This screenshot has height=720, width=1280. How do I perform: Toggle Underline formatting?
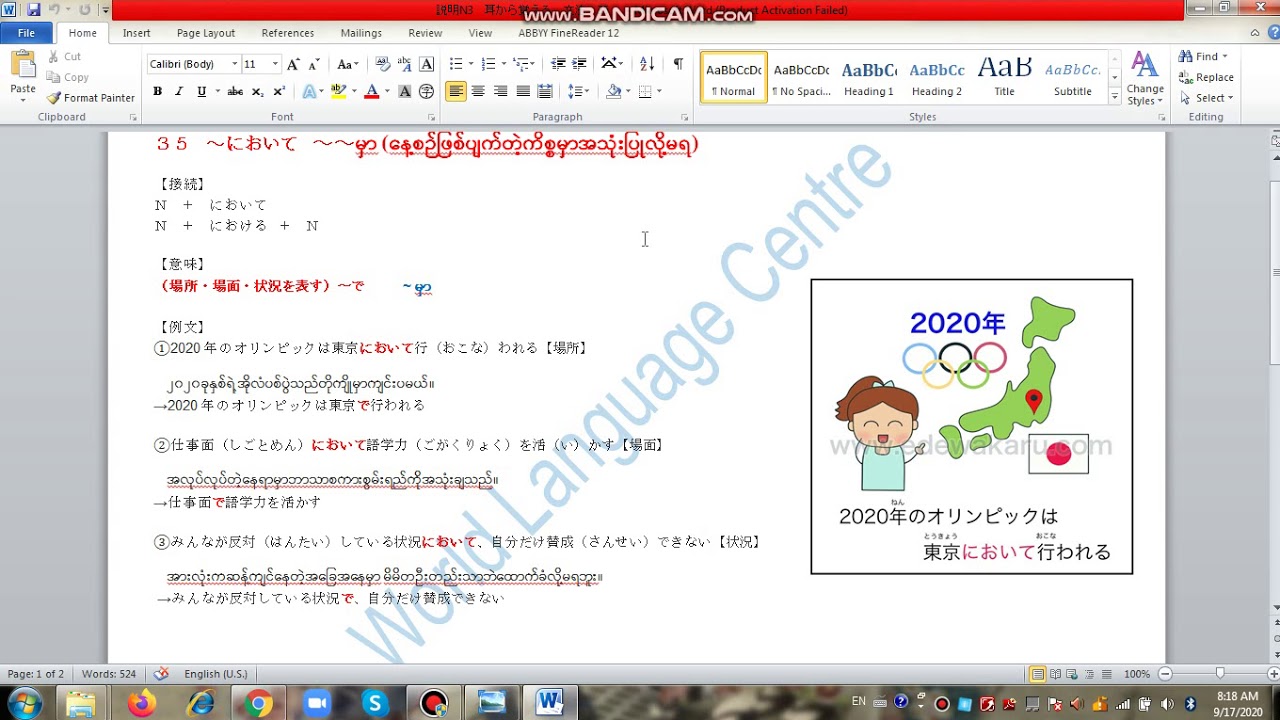click(x=201, y=91)
